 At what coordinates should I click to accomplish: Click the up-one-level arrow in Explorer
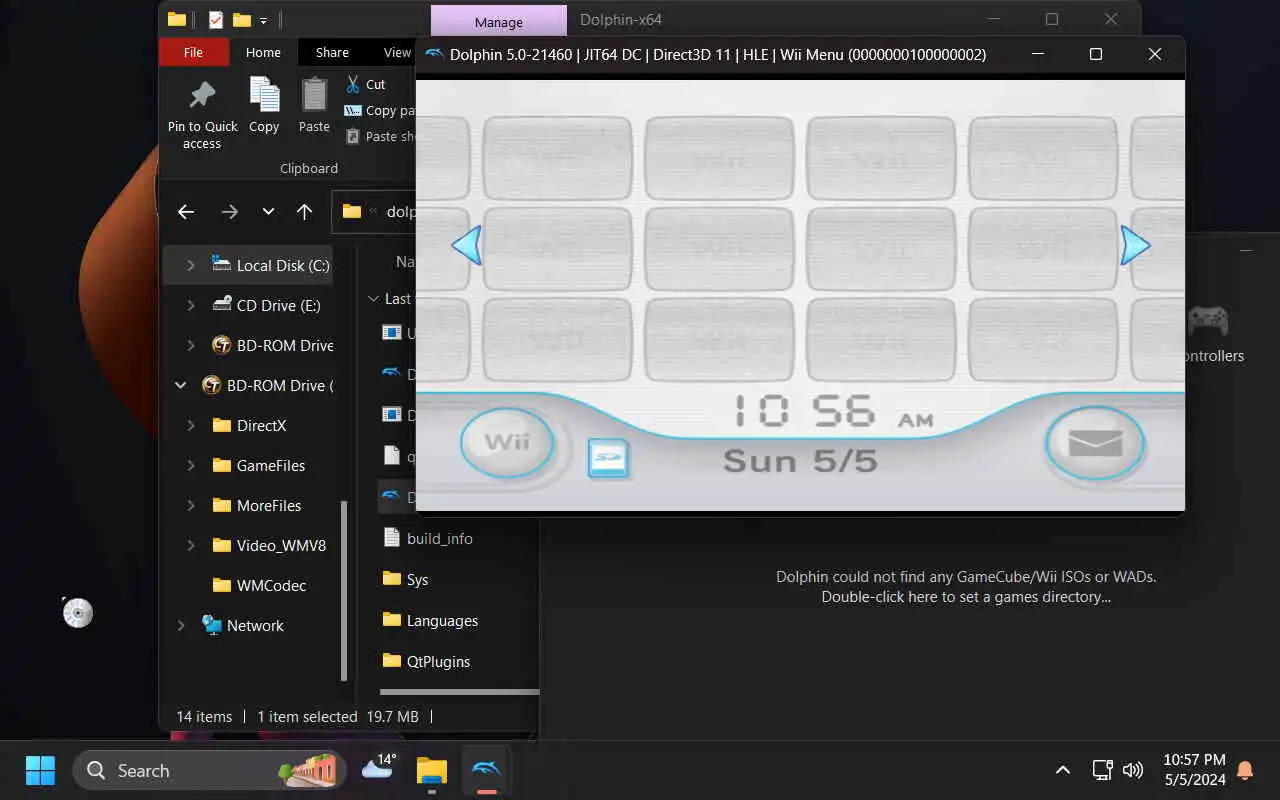(305, 211)
